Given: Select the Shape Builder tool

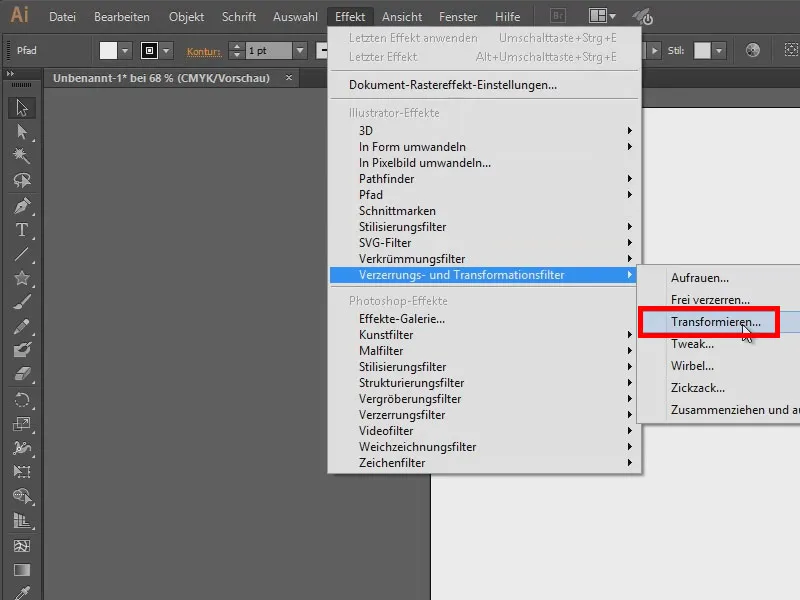Looking at the screenshot, I should [x=21, y=495].
